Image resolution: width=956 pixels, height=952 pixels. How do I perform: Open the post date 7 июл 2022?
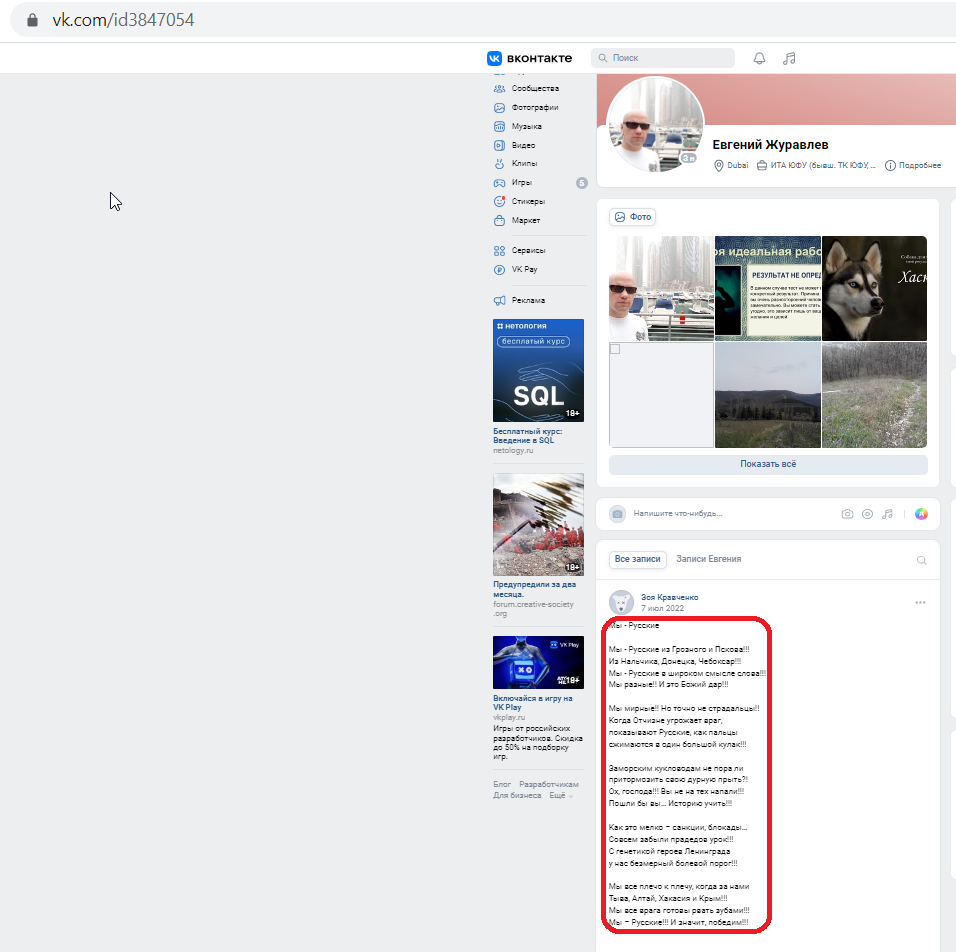(x=662, y=609)
